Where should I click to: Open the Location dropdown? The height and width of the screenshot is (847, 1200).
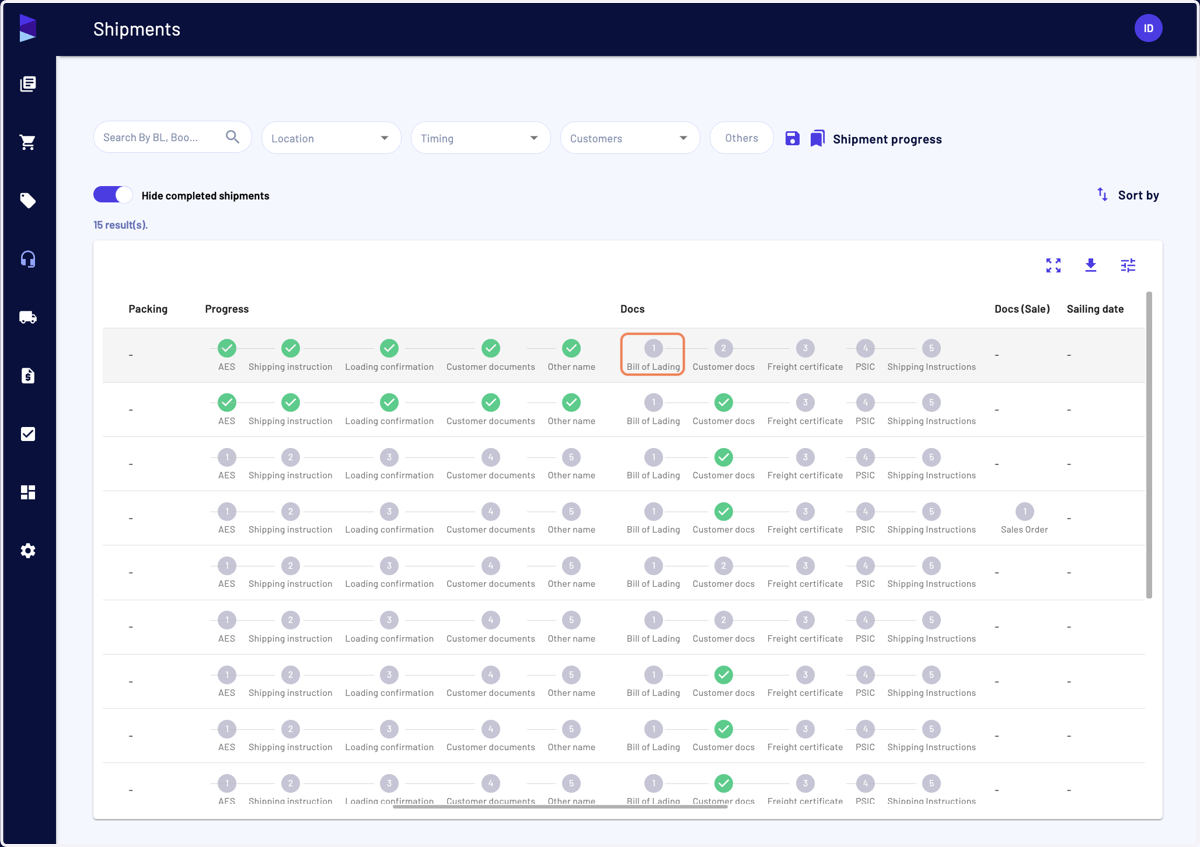331,138
